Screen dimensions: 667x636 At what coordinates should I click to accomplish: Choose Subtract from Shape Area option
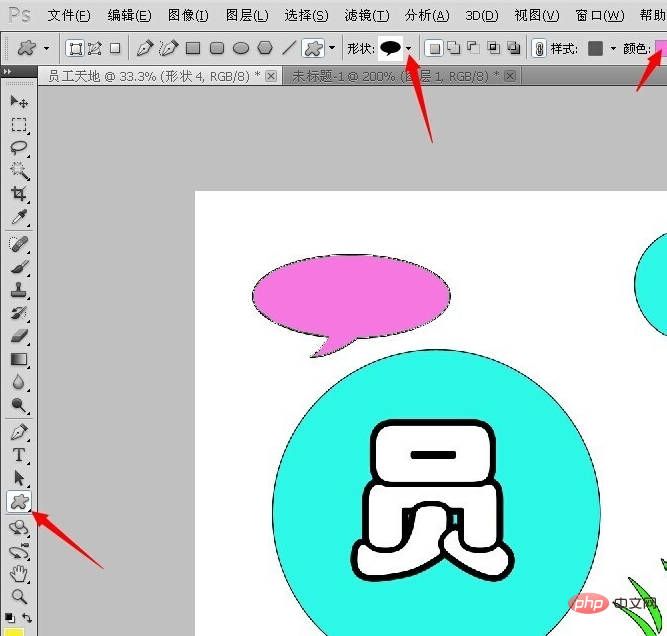click(x=473, y=48)
